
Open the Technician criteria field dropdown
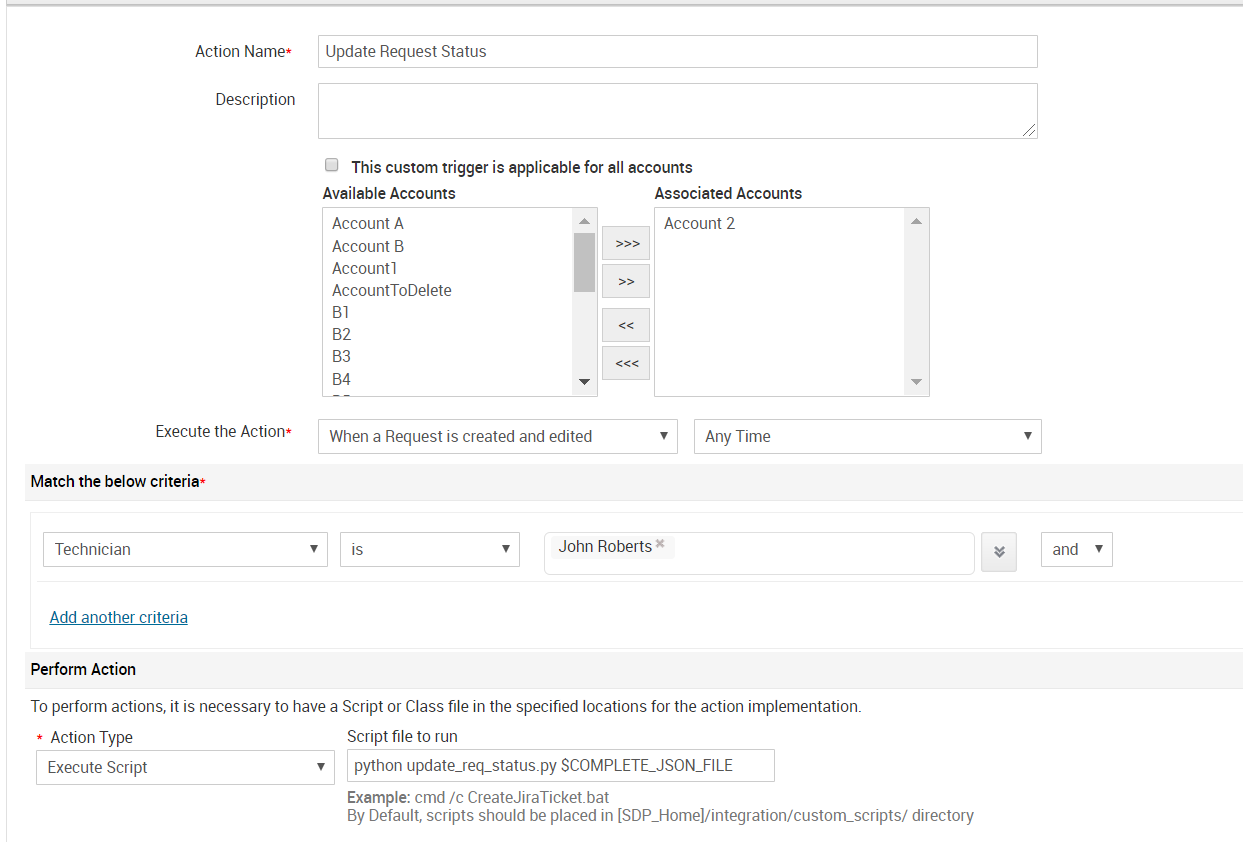pos(184,549)
